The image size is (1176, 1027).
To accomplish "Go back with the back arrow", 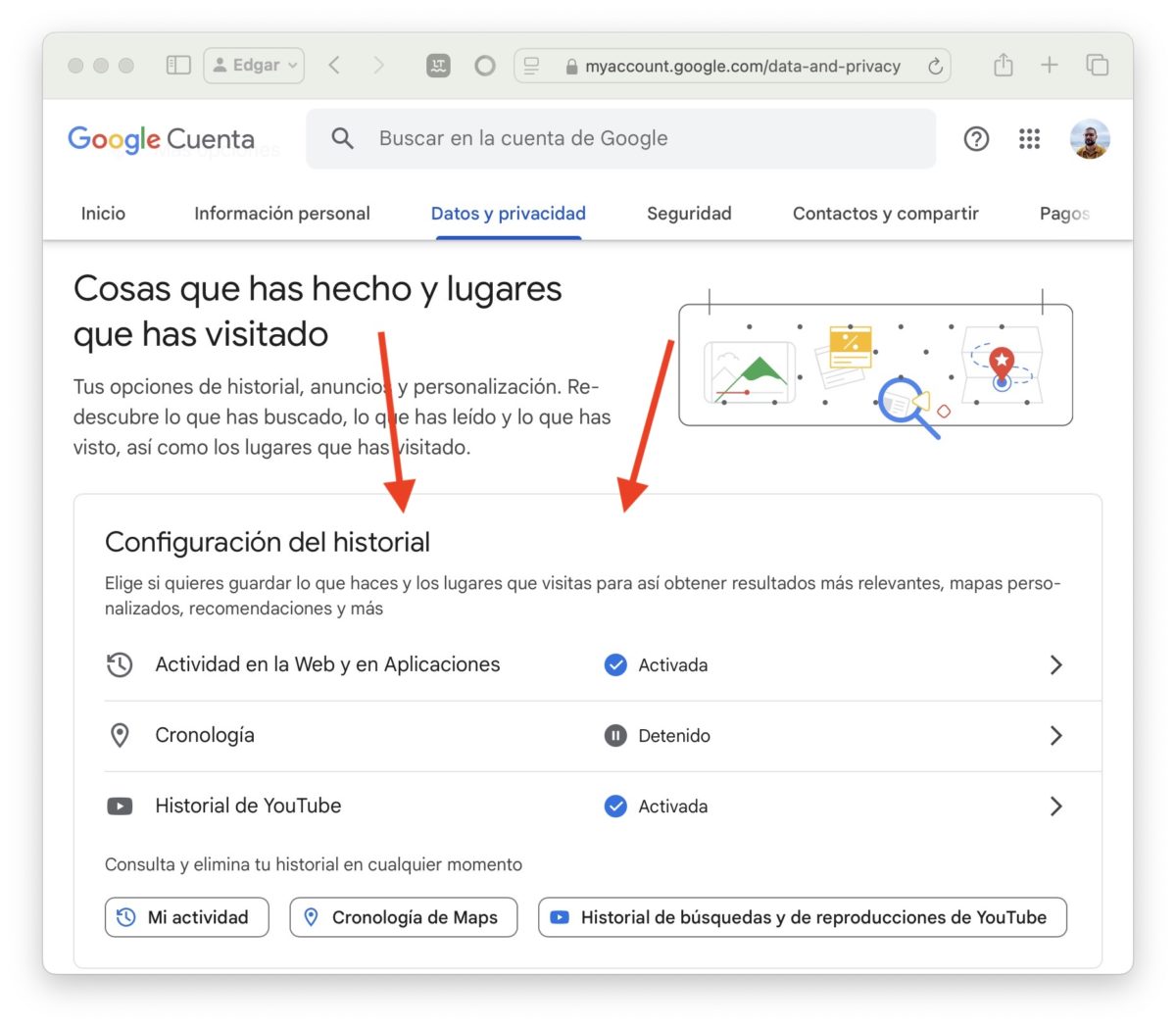I will (334, 66).
